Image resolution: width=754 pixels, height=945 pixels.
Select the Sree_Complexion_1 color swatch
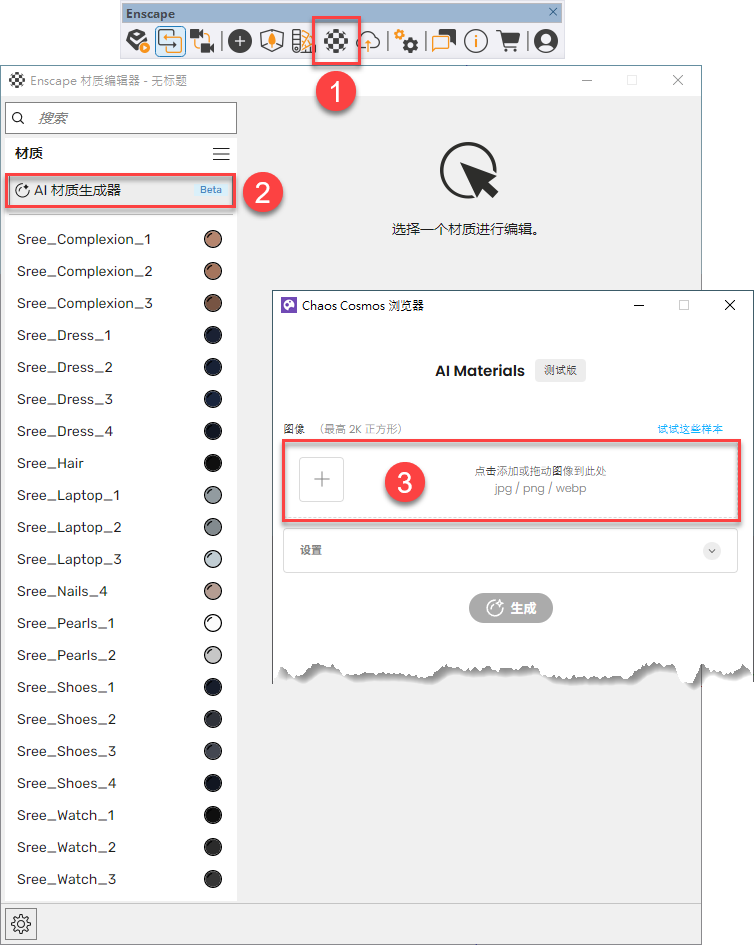[x=212, y=239]
